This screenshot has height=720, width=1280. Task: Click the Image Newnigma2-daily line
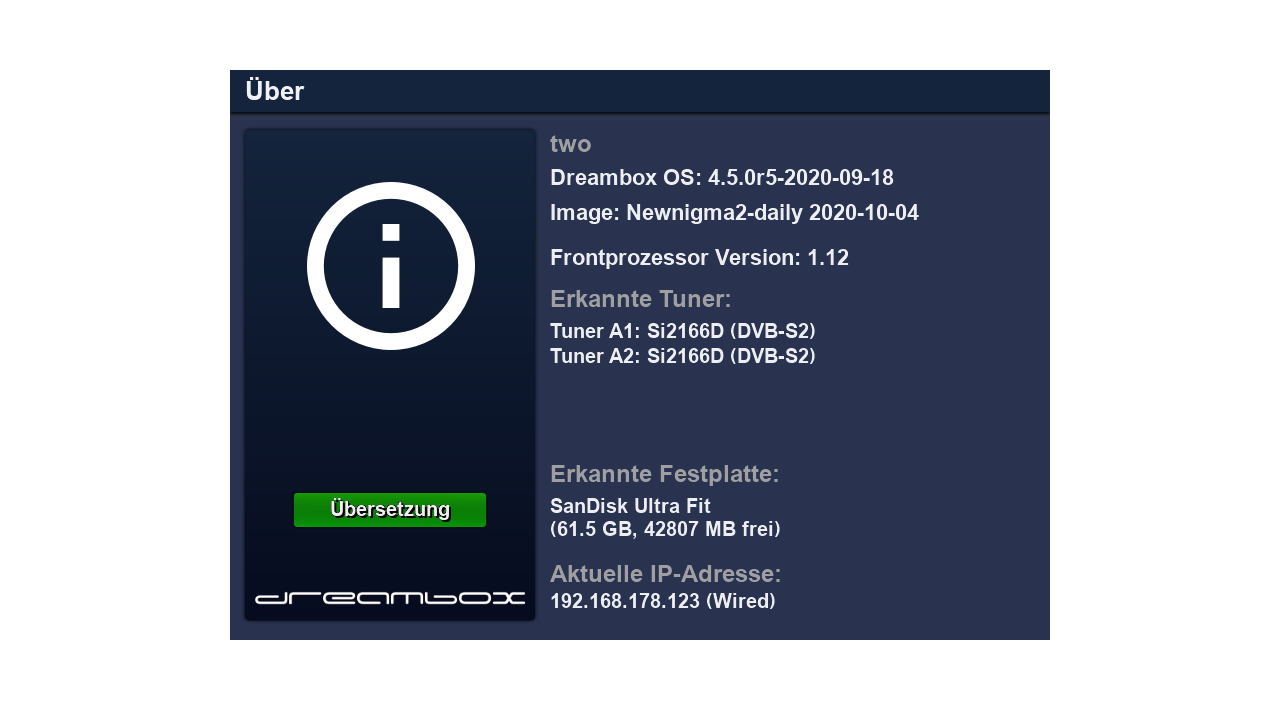click(x=734, y=213)
